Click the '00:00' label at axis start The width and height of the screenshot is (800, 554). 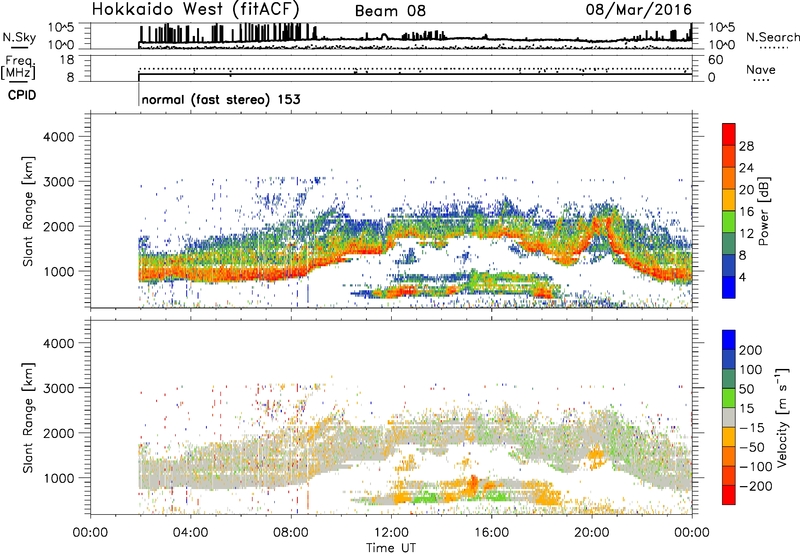(x=90, y=533)
